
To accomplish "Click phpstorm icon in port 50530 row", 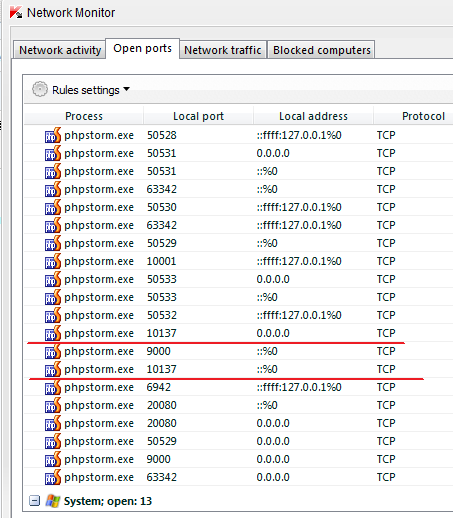I will click(53, 207).
